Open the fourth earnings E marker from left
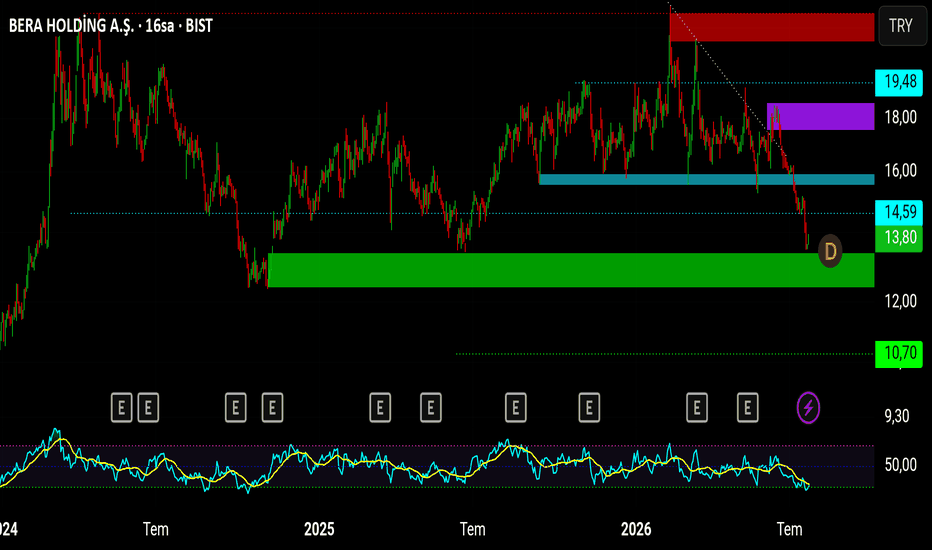 click(272, 408)
